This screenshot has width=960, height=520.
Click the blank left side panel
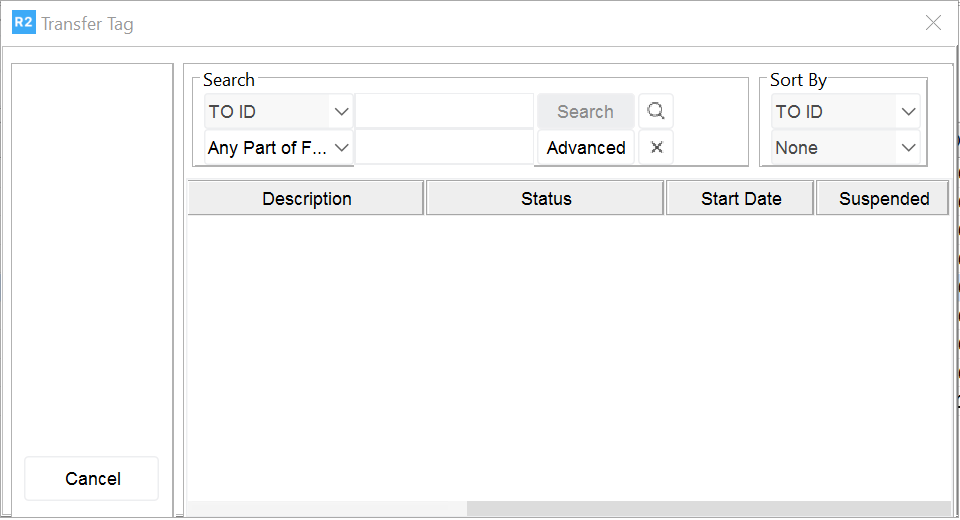[92, 250]
